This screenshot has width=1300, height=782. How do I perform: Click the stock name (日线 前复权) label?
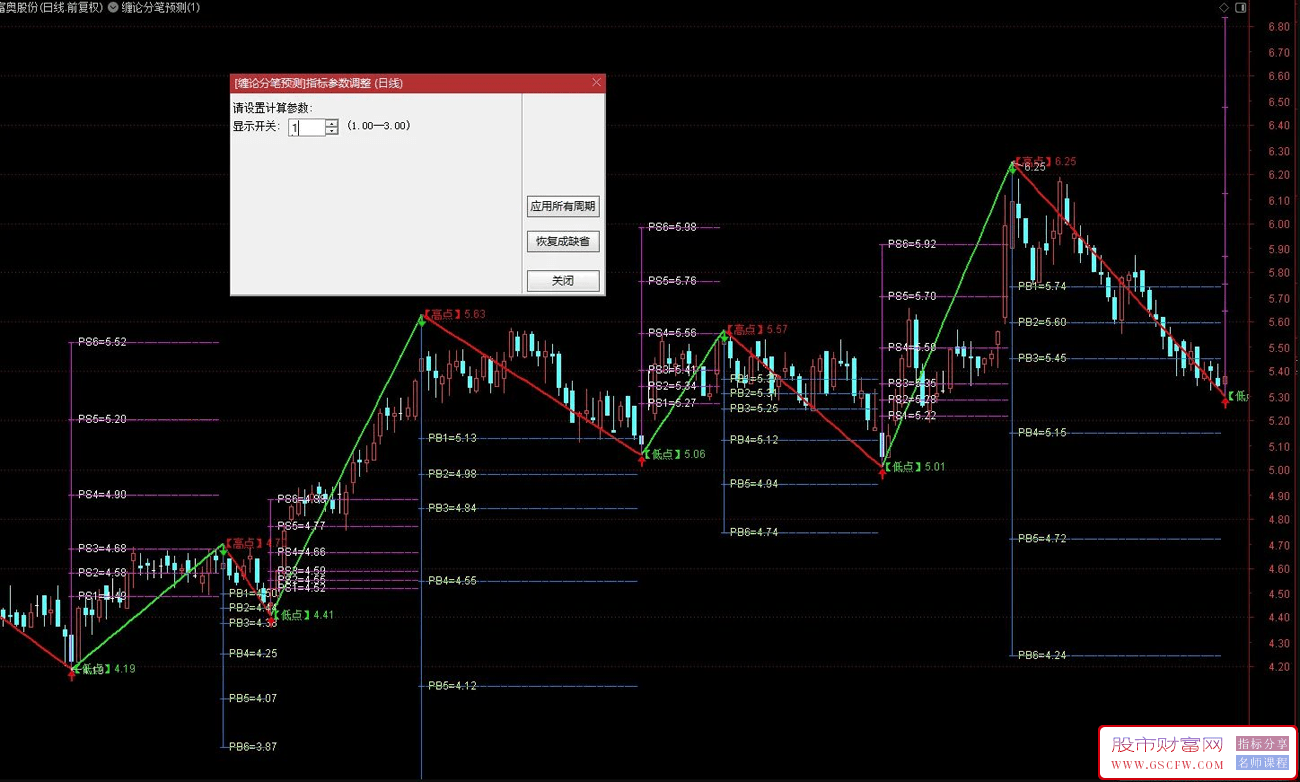click(x=52, y=7)
